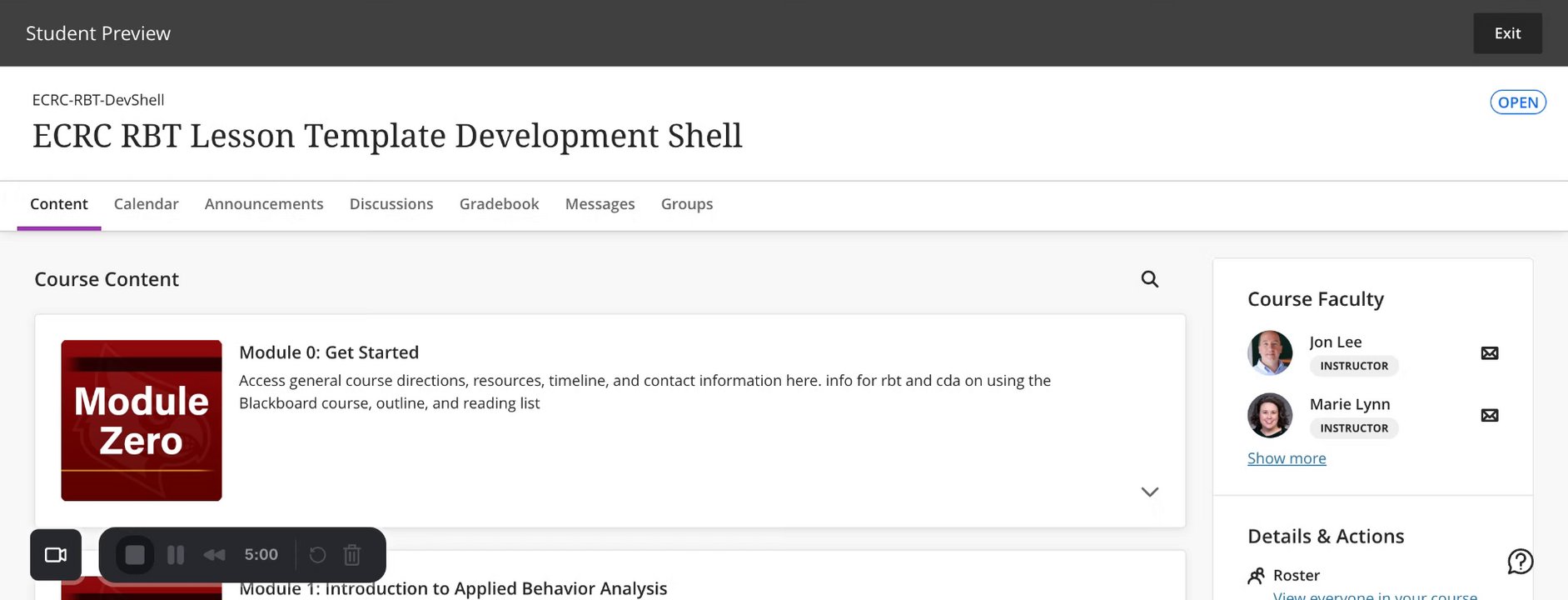Rewind the recording
This screenshot has height=600, width=1568.
[214, 555]
